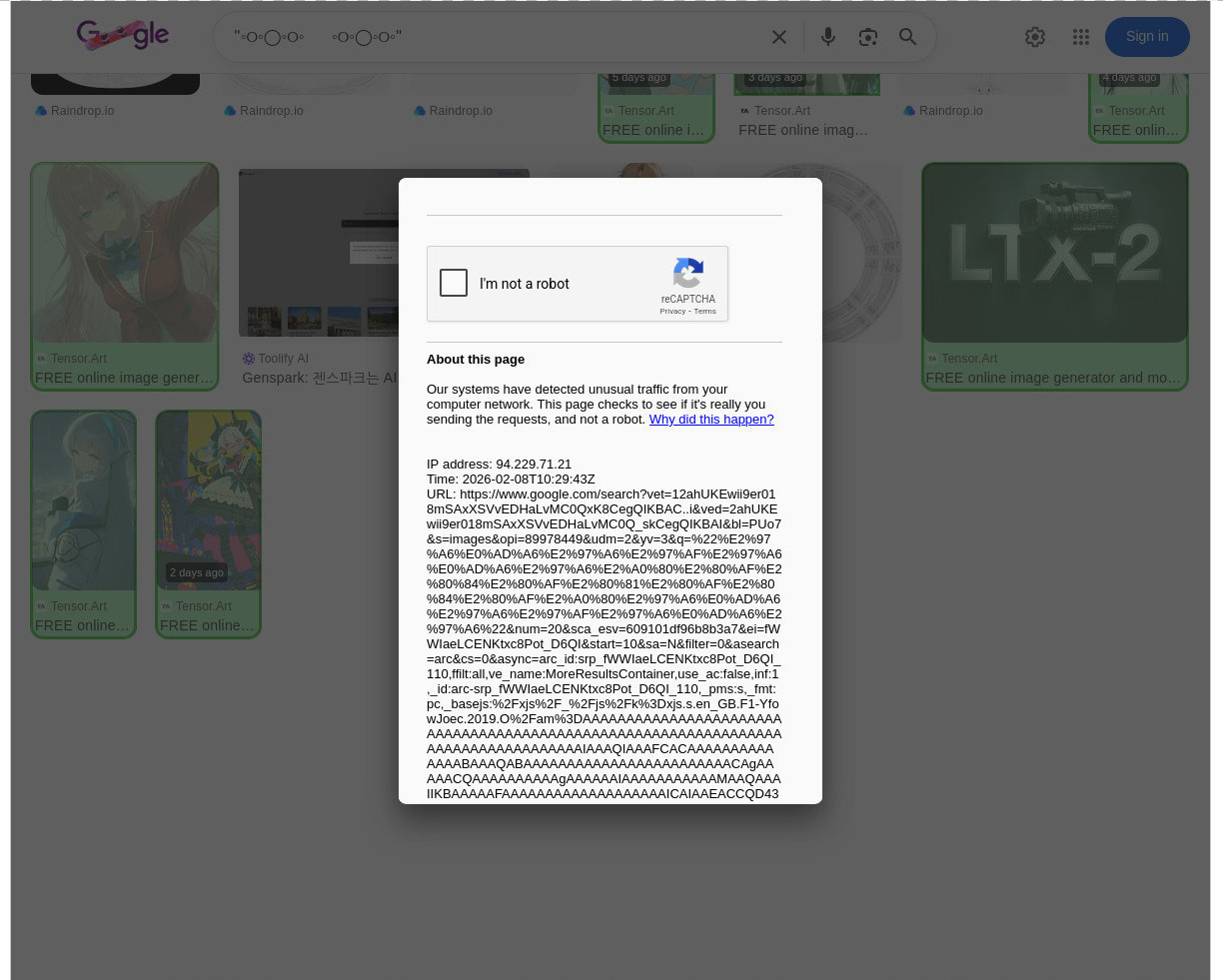This screenshot has height=980, width=1223.
Task: Open reCAPTCHA Privacy link
Action: pyautogui.click(x=672, y=312)
